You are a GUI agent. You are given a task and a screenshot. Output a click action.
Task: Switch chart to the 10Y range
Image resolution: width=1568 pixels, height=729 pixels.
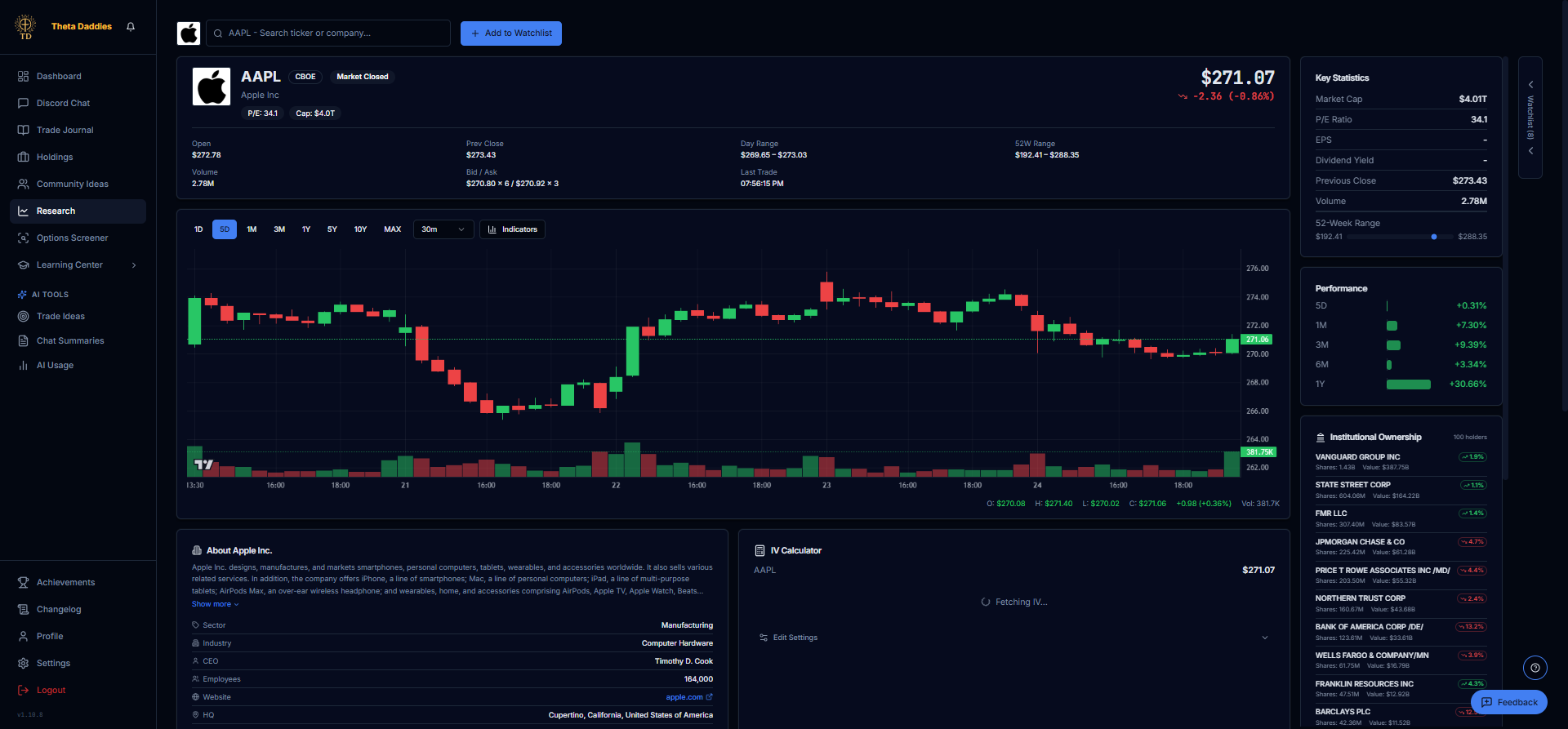click(x=360, y=229)
